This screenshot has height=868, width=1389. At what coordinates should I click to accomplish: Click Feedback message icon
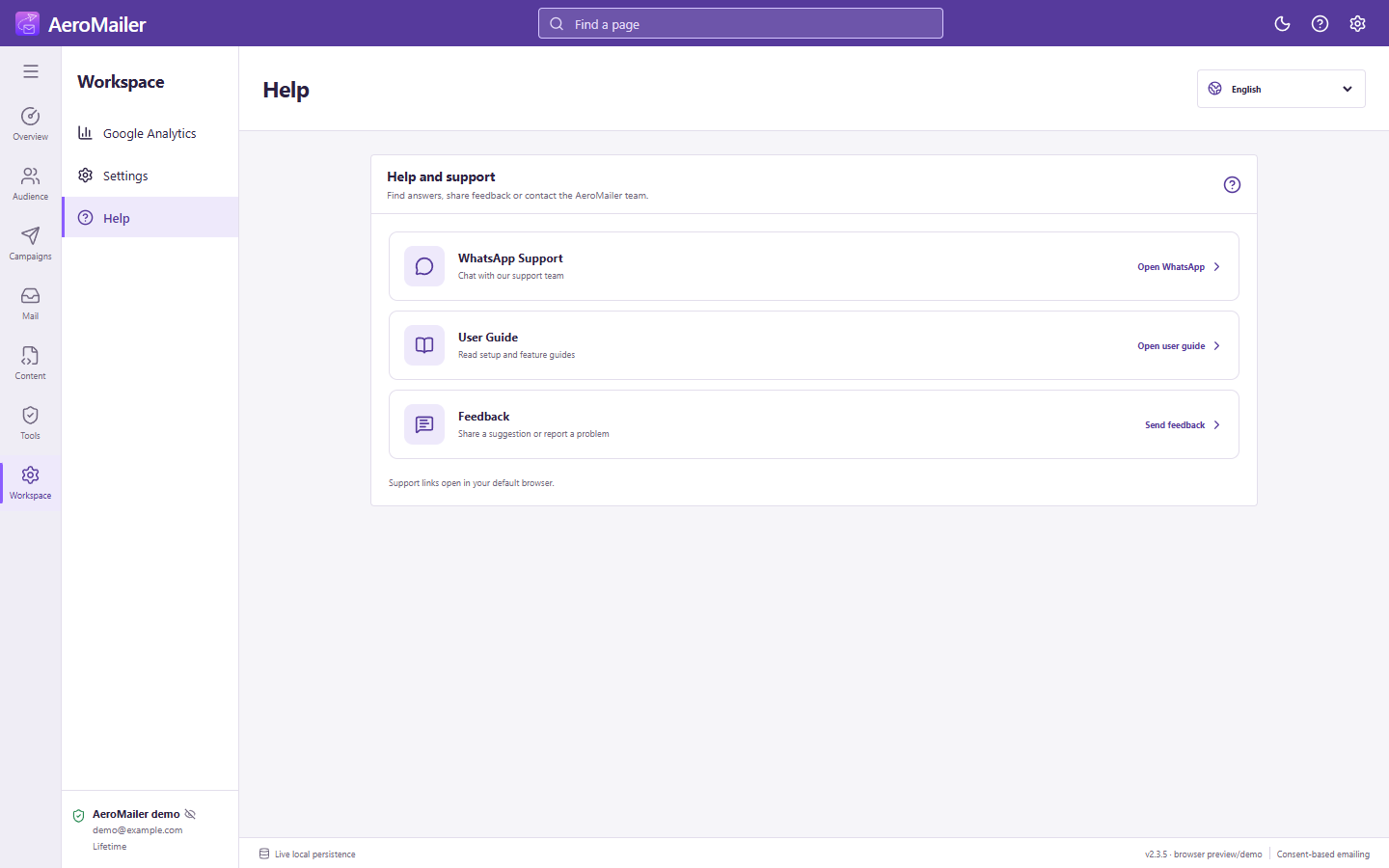[x=424, y=424]
